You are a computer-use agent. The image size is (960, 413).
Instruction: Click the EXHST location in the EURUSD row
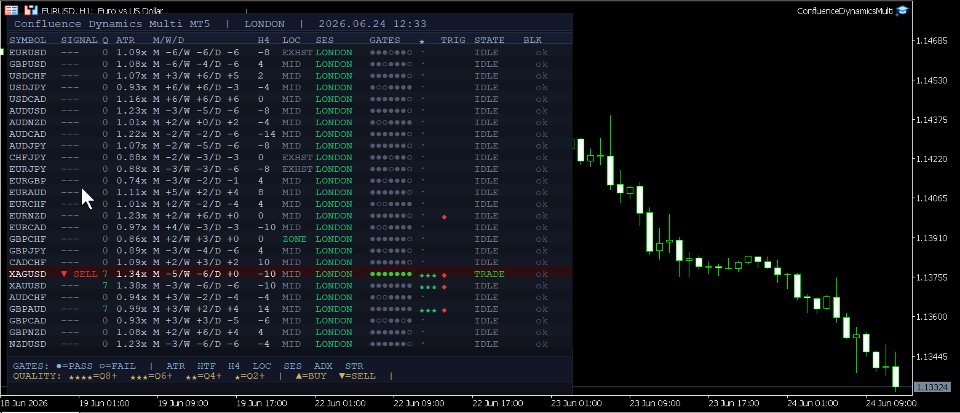tap(298, 53)
